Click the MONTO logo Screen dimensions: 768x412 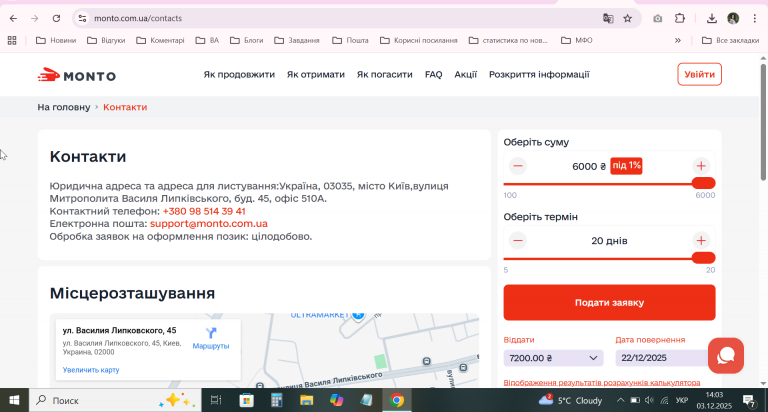(x=77, y=75)
